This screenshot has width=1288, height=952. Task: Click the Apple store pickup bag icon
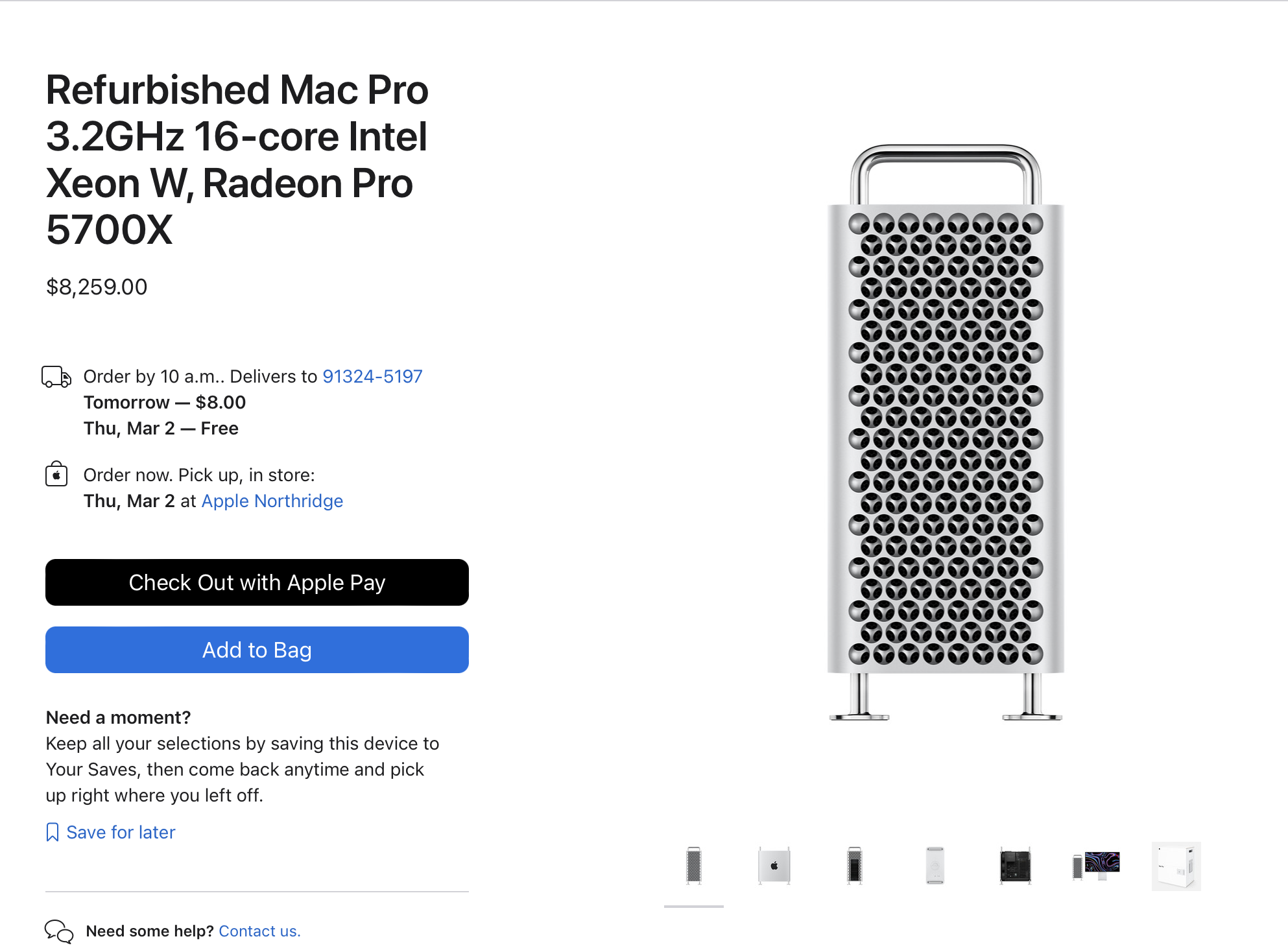coord(56,475)
